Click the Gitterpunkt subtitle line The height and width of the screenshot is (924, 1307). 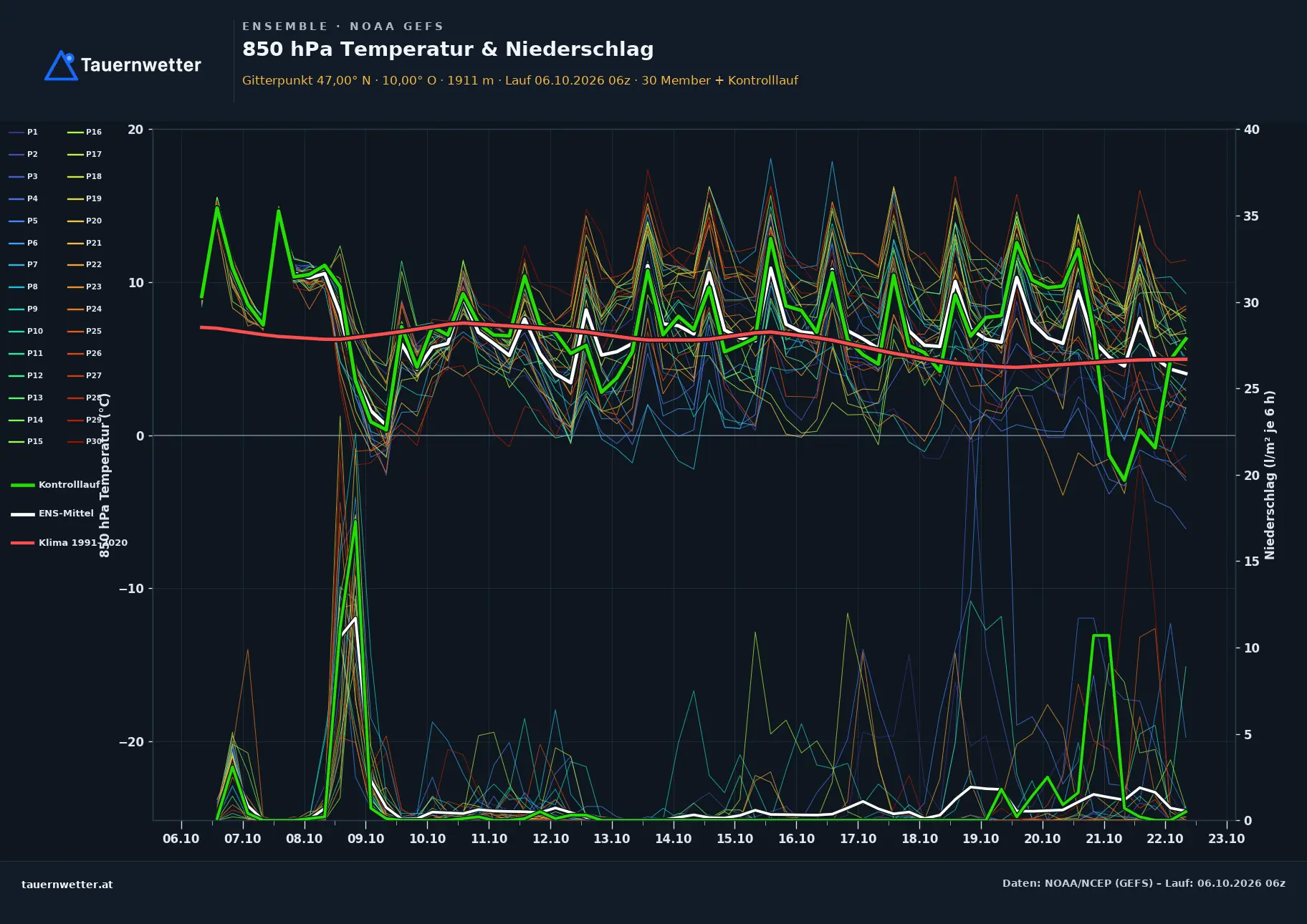(520, 80)
